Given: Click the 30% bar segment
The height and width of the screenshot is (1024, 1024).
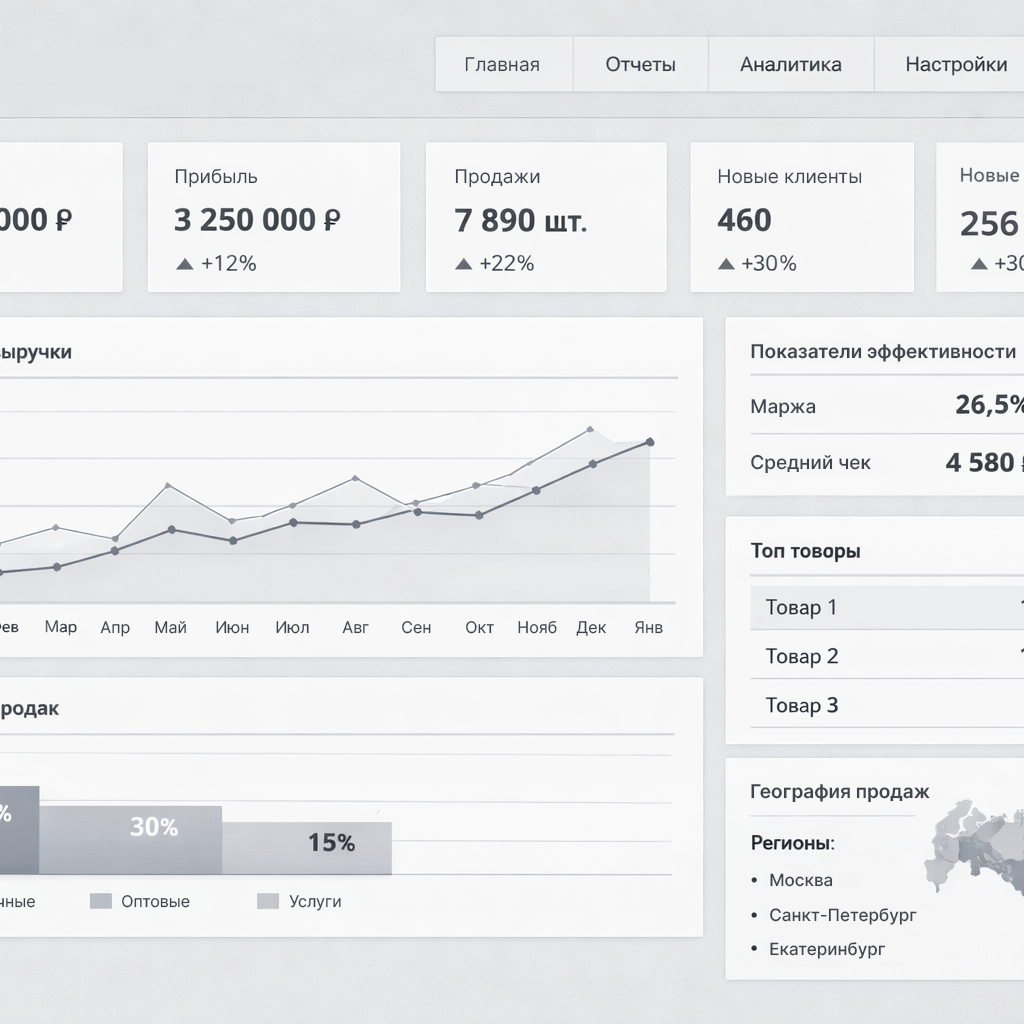Looking at the screenshot, I should [131, 840].
